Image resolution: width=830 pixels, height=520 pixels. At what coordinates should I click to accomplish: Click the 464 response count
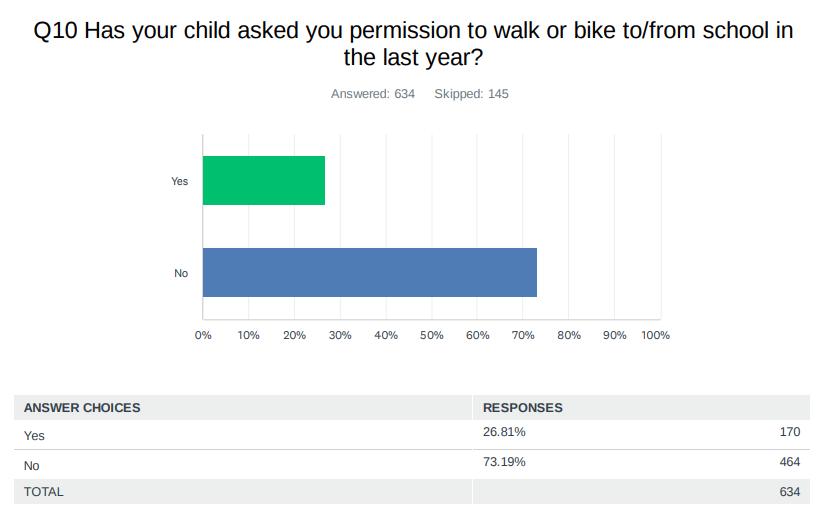[789, 462]
